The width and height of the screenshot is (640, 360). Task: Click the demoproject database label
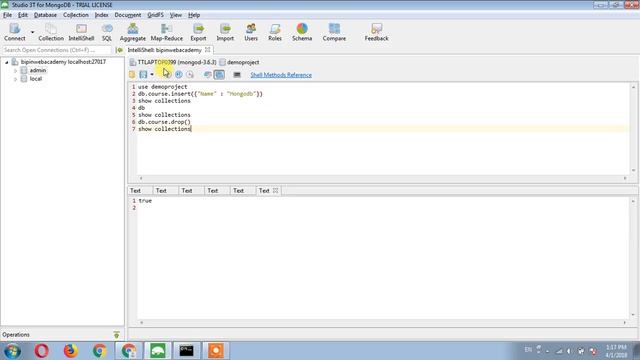coord(243,62)
